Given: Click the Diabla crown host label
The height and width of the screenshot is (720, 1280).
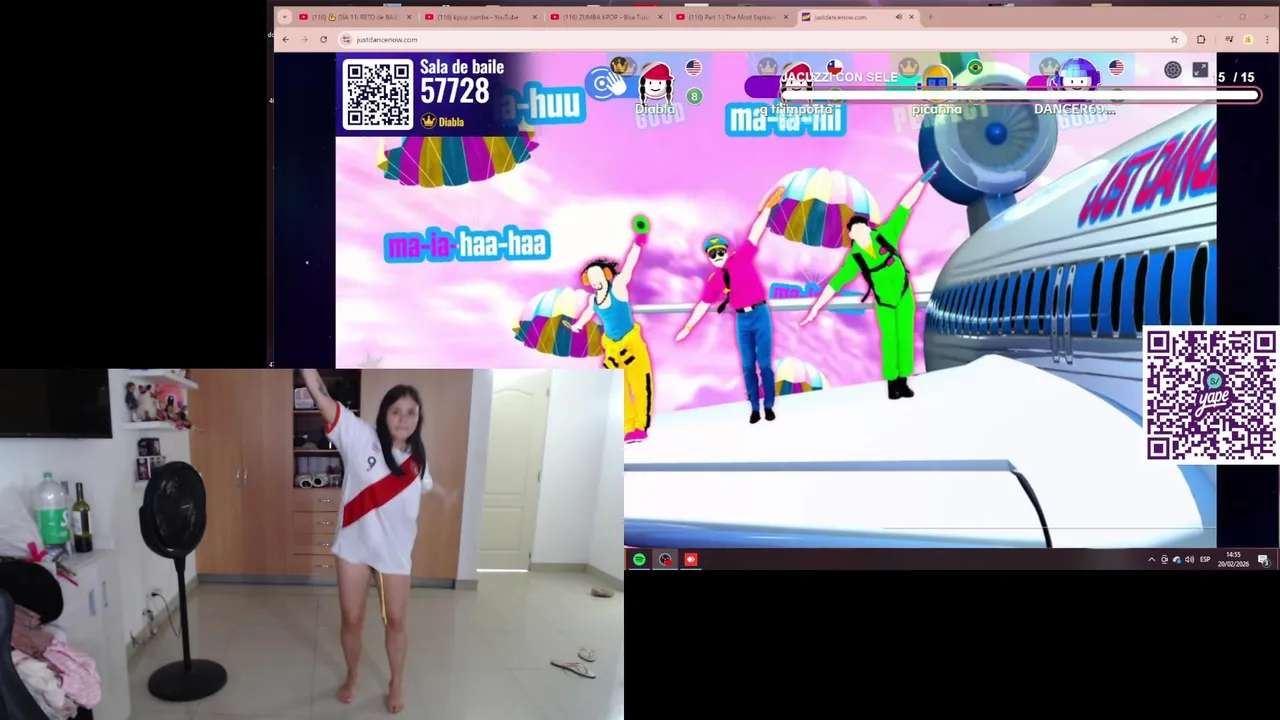Looking at the screenshot, I should [443, 121].
